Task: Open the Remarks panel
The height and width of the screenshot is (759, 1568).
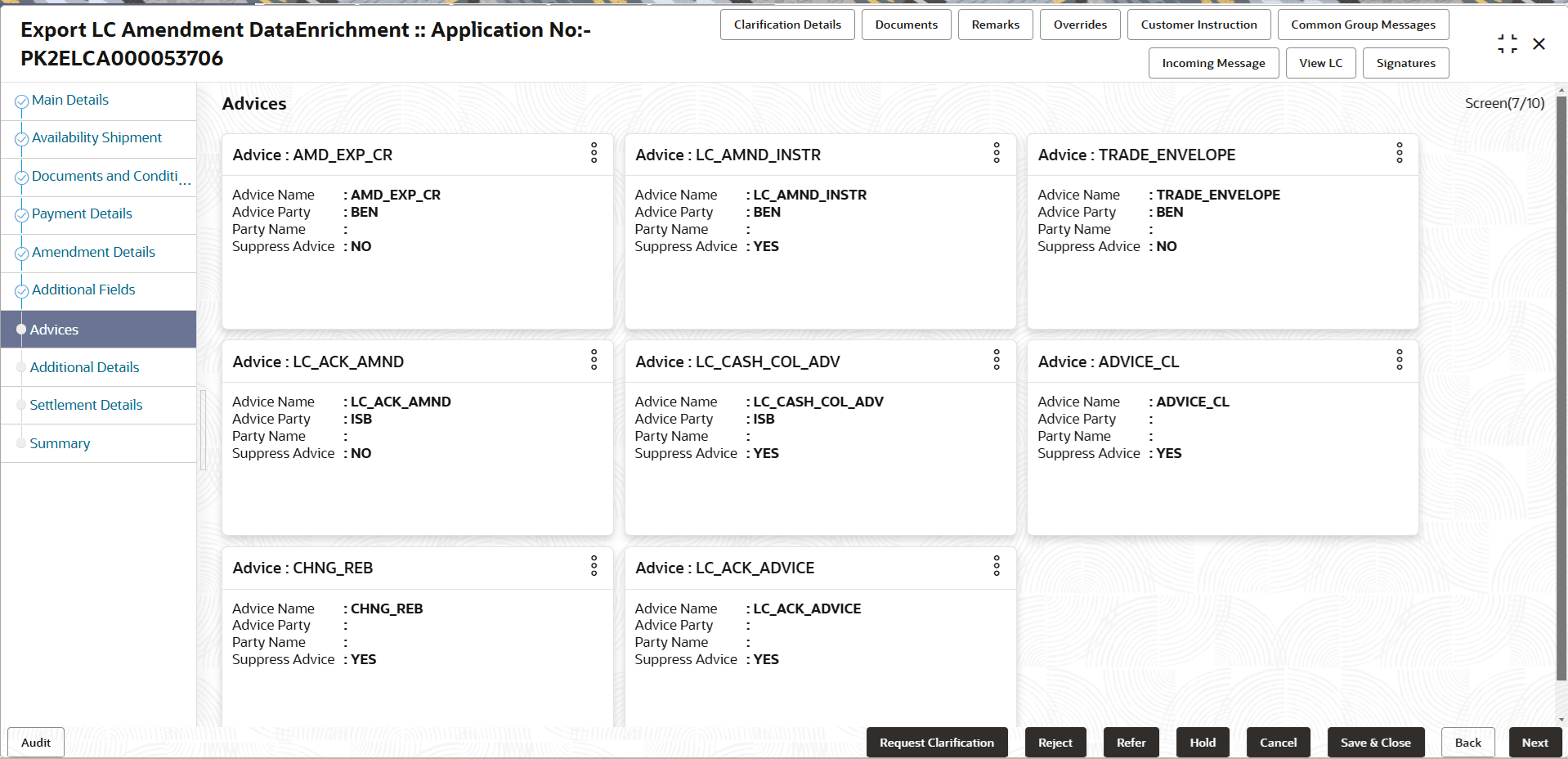Action: [995, 25]
